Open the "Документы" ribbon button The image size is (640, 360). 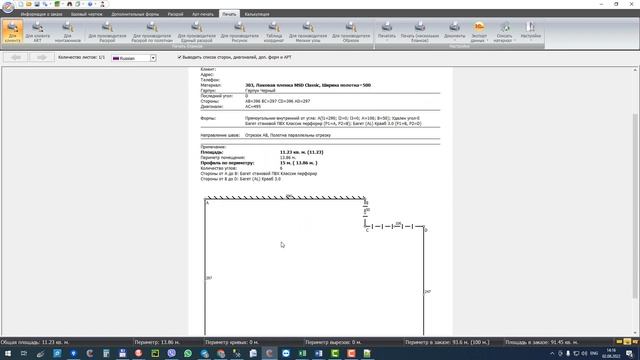454,31
